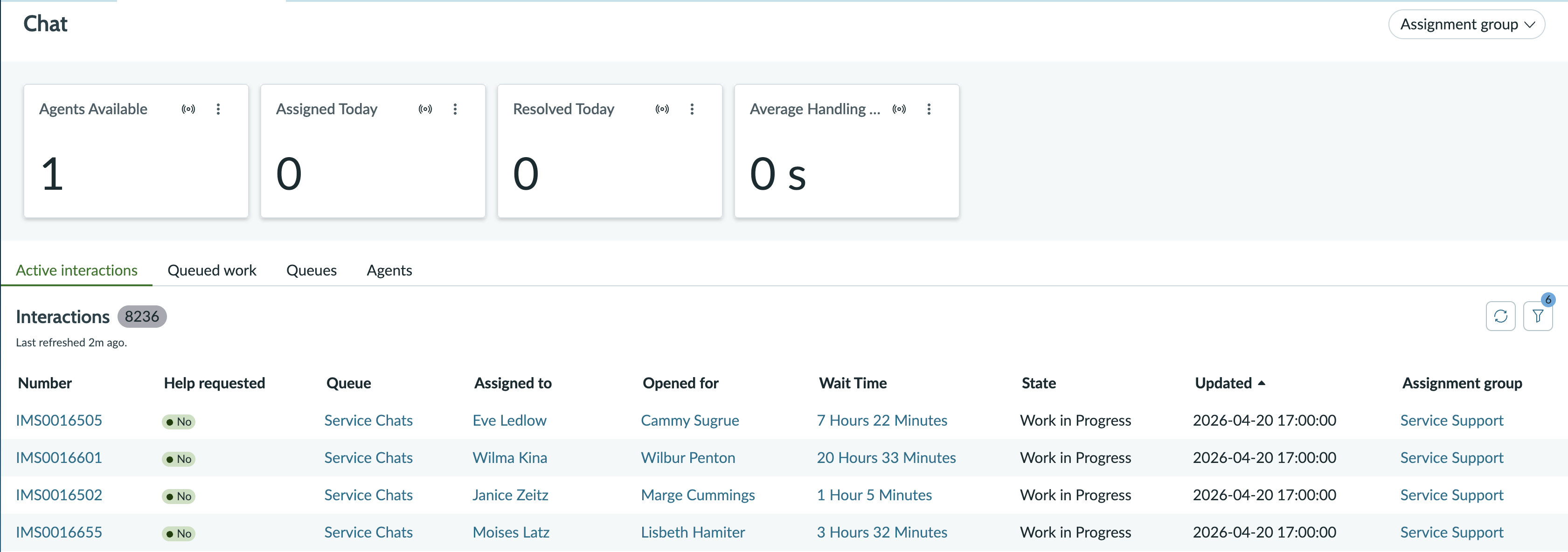This screenshot has width=1568, height=552.
Task: Open more options on Assigned Today card
Action: pos(455,109)
